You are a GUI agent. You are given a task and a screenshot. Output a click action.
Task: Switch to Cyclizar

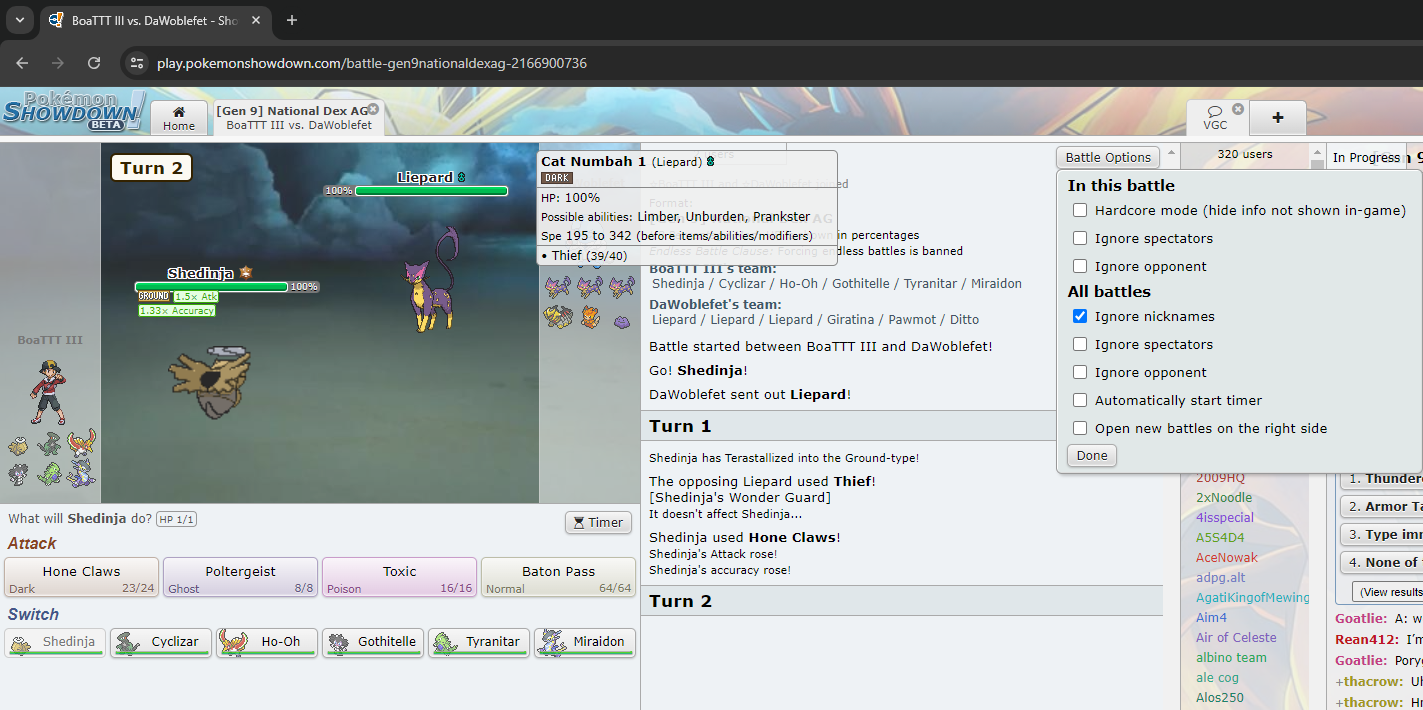point(160,642)
